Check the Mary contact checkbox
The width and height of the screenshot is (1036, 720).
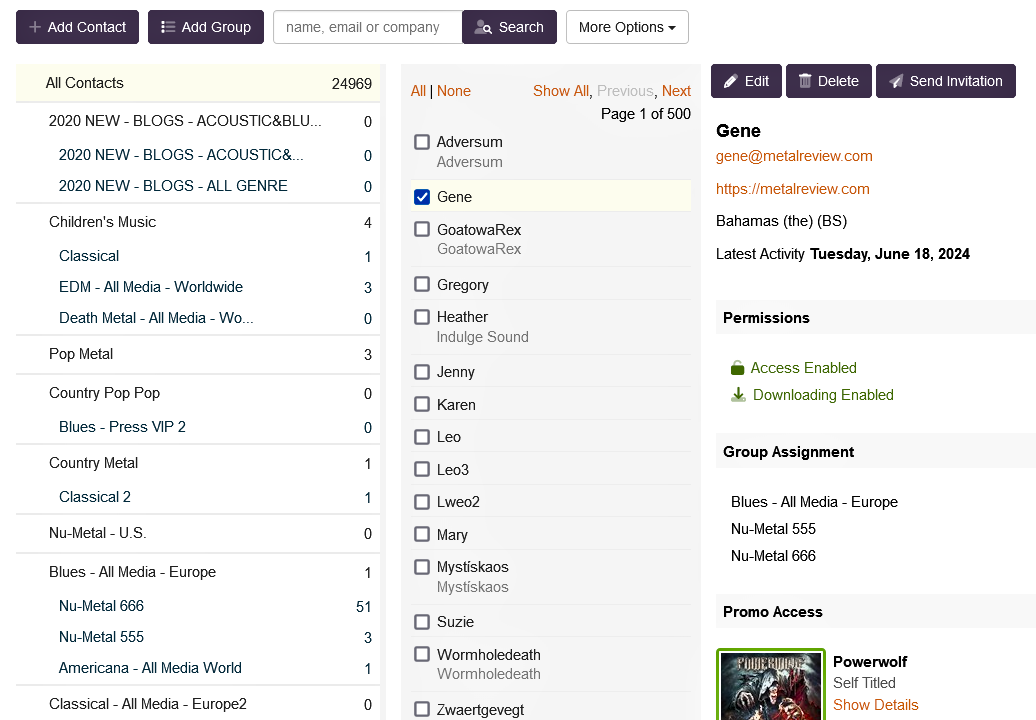[422, 534]
